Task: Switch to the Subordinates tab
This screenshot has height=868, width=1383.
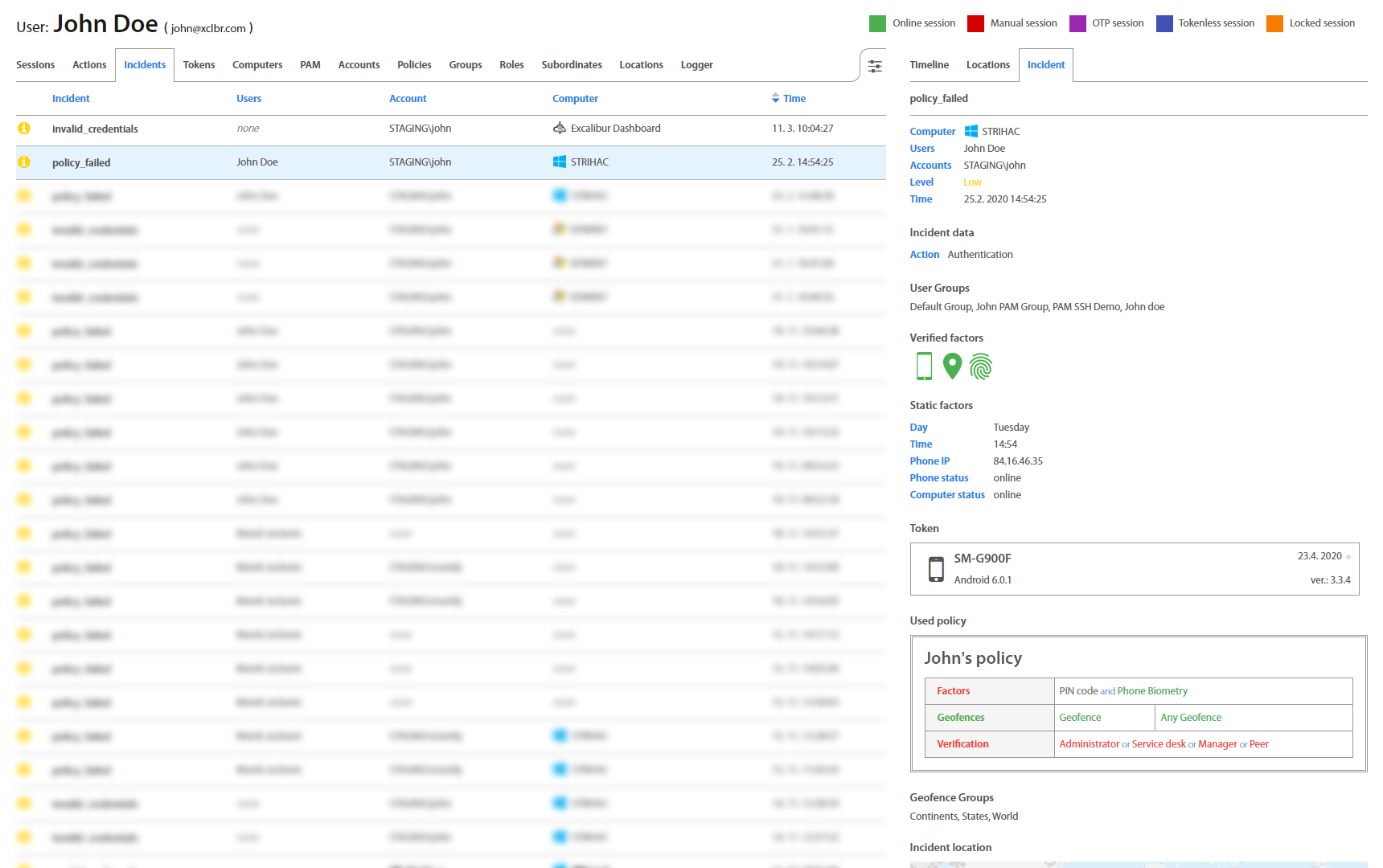Action: tap(571, 65)
